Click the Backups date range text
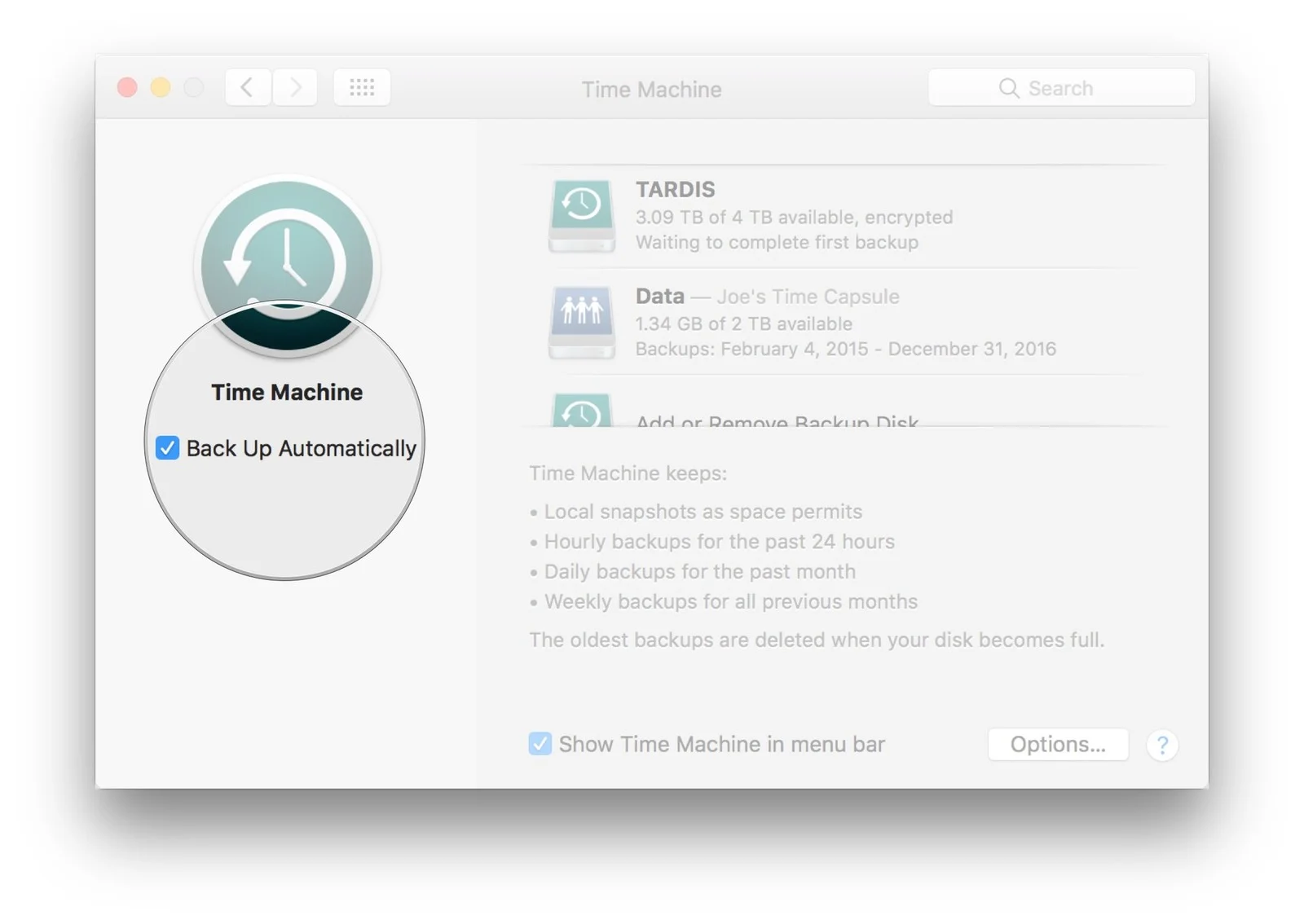1304x924 pixels. (x=845, y=349)
